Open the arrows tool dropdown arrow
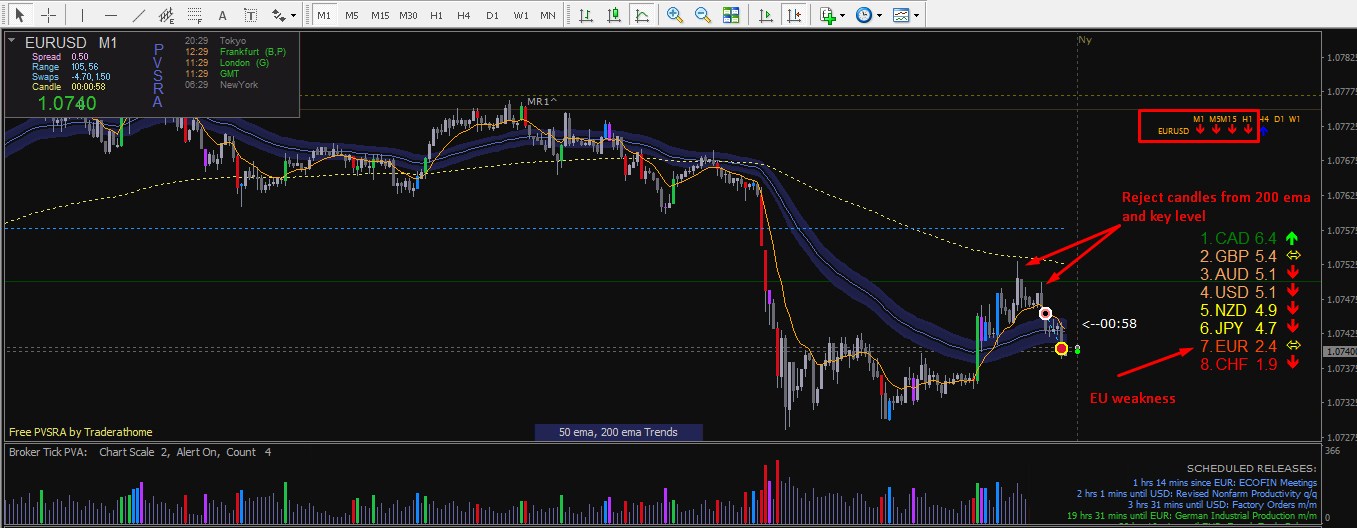 pyautogui.click(x=294, y=15)
